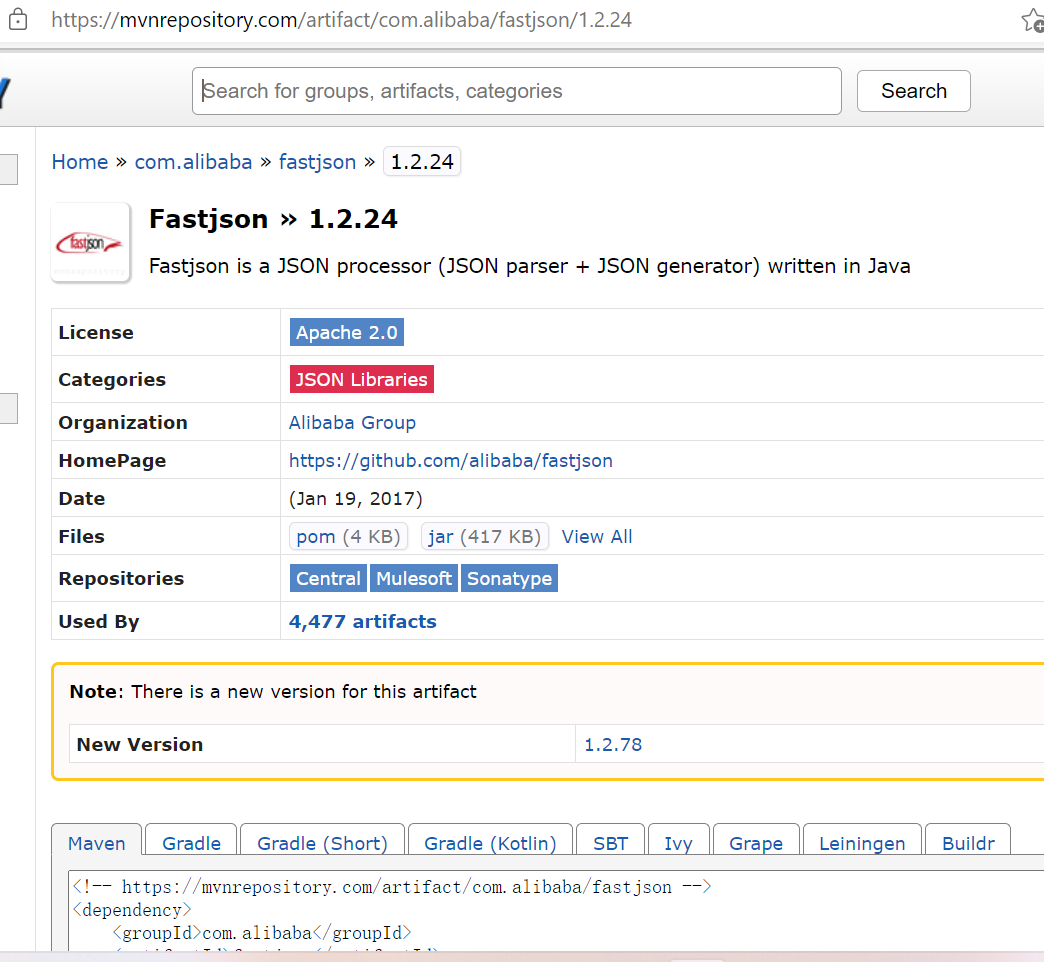Download the jar (417 KB) file
Image resolution: width=1044 pixels, height=962 pixels.
[485, 536]
